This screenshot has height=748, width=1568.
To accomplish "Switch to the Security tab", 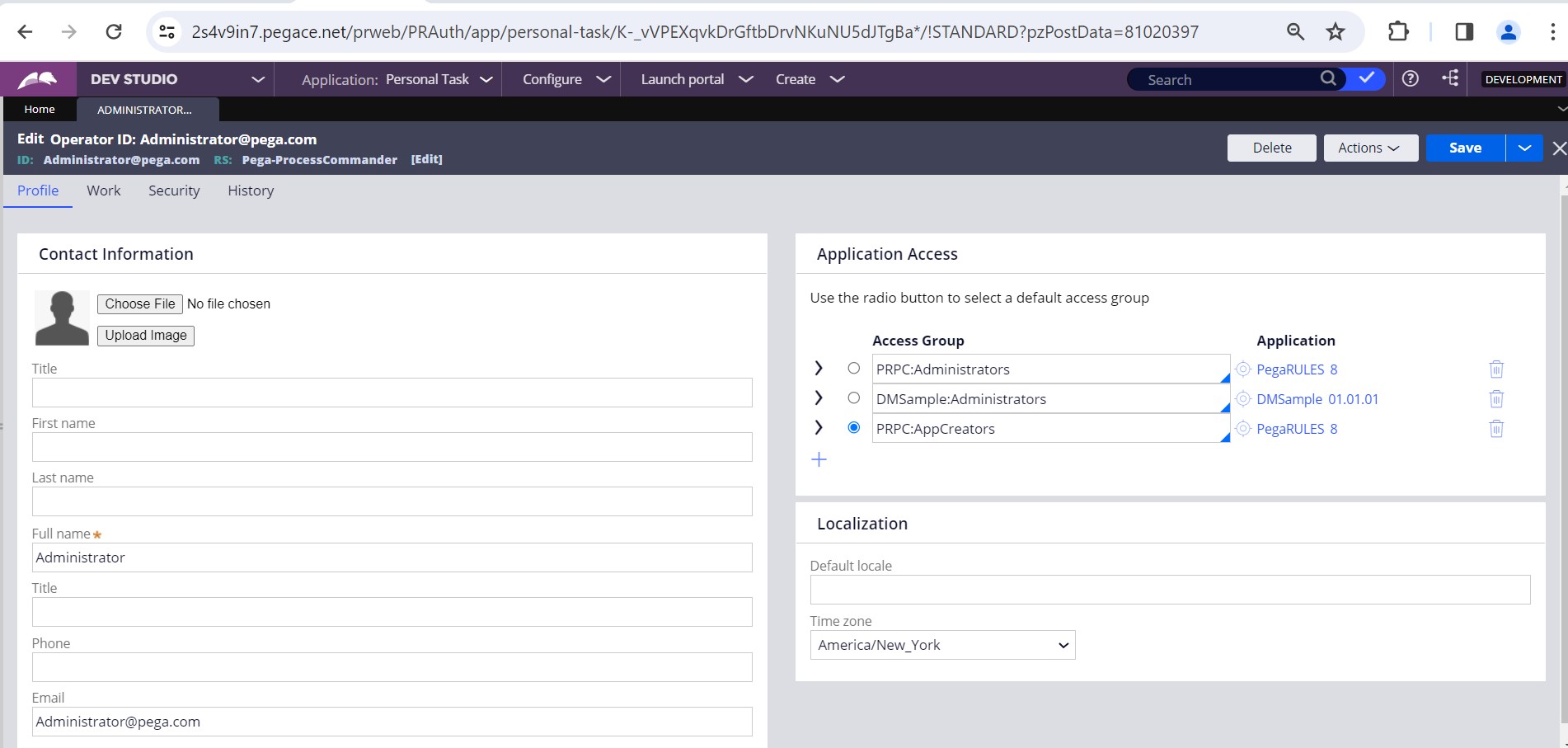I will tap(174, 191).
